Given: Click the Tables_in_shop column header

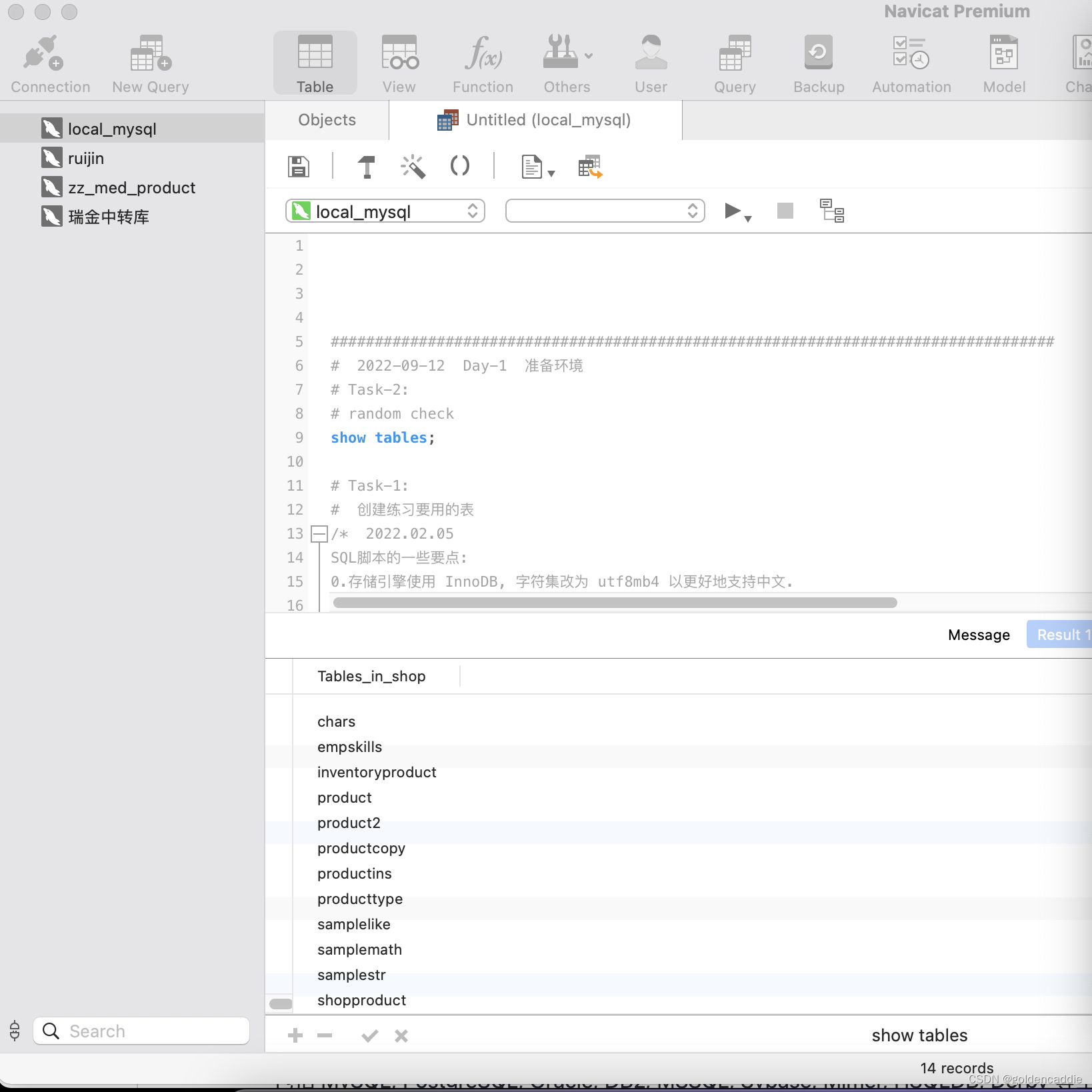Looking at the screenshot, I should [x=376, y=676].
